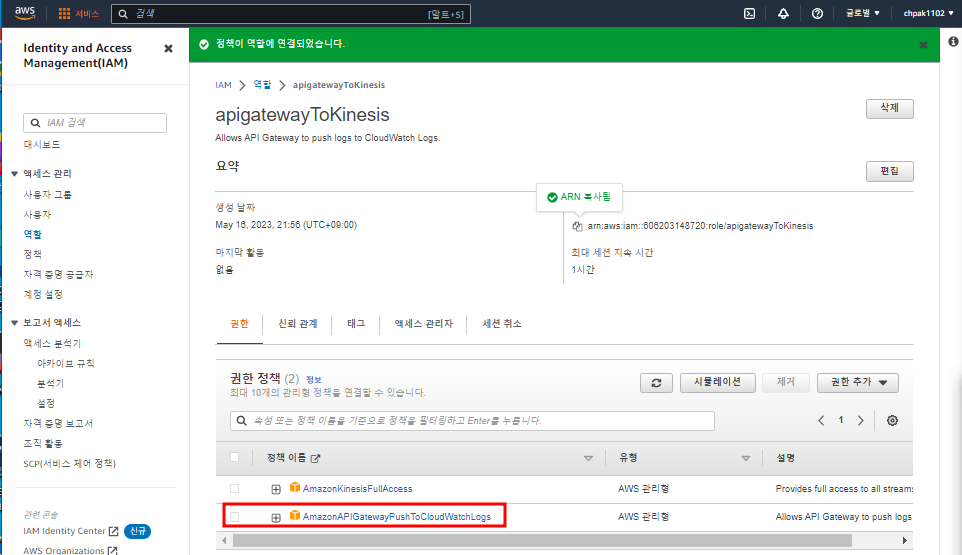The image size is (962, 555).
Task: Dismiss the green success banner
Action: point(923,45)
